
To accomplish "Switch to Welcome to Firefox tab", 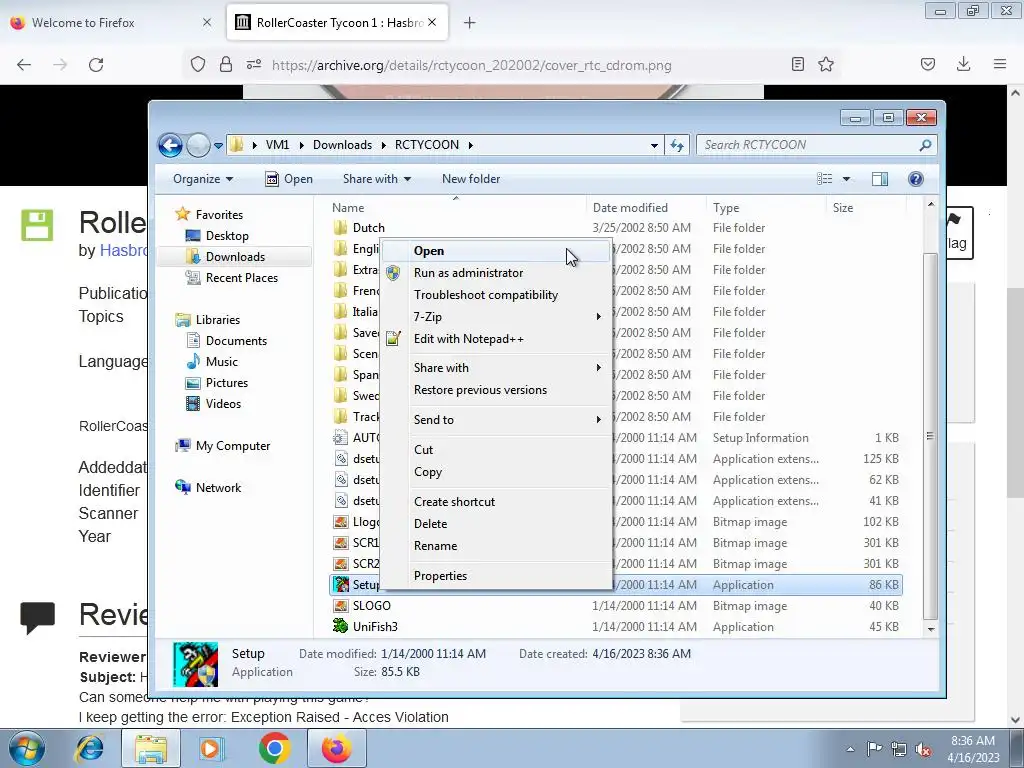I will (x=111, y=23).
